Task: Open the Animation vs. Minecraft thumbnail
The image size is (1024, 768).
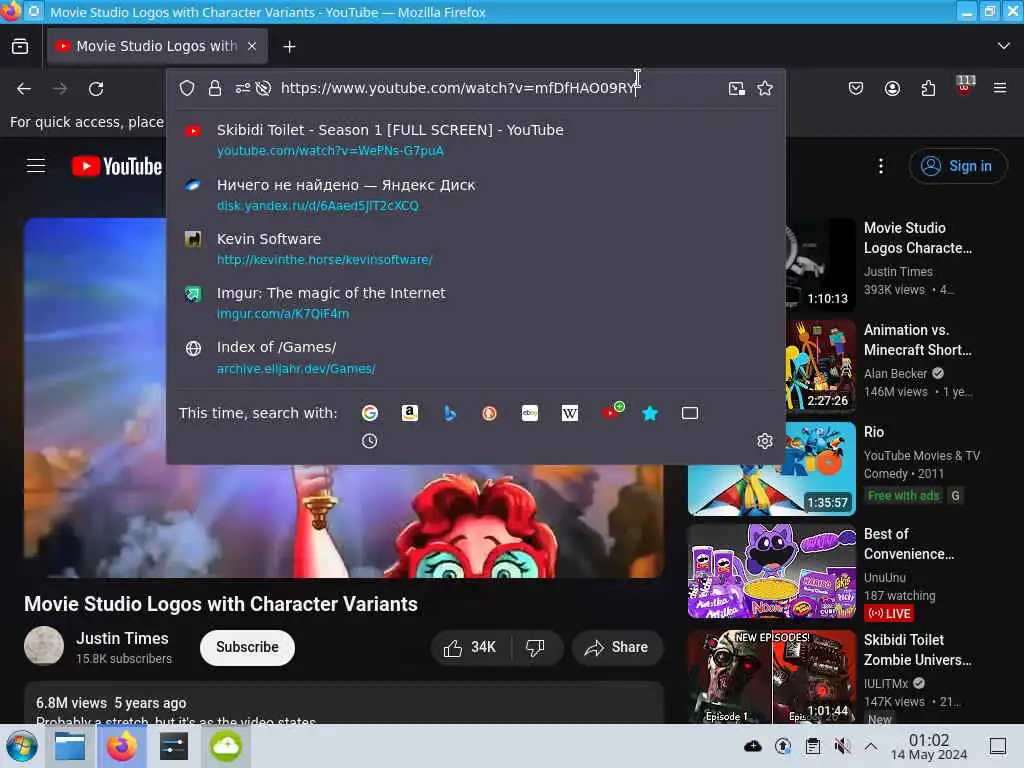Action: [x=820, y=366]
